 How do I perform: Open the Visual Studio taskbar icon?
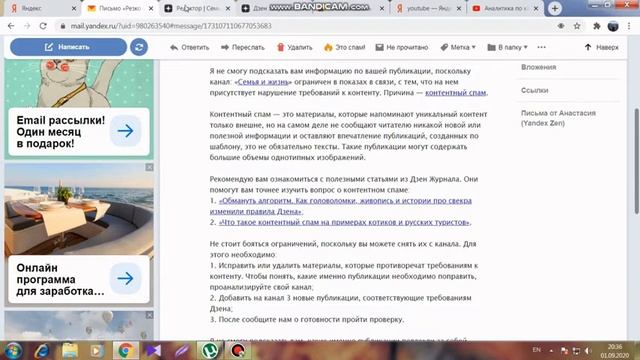tap(153, 350)
